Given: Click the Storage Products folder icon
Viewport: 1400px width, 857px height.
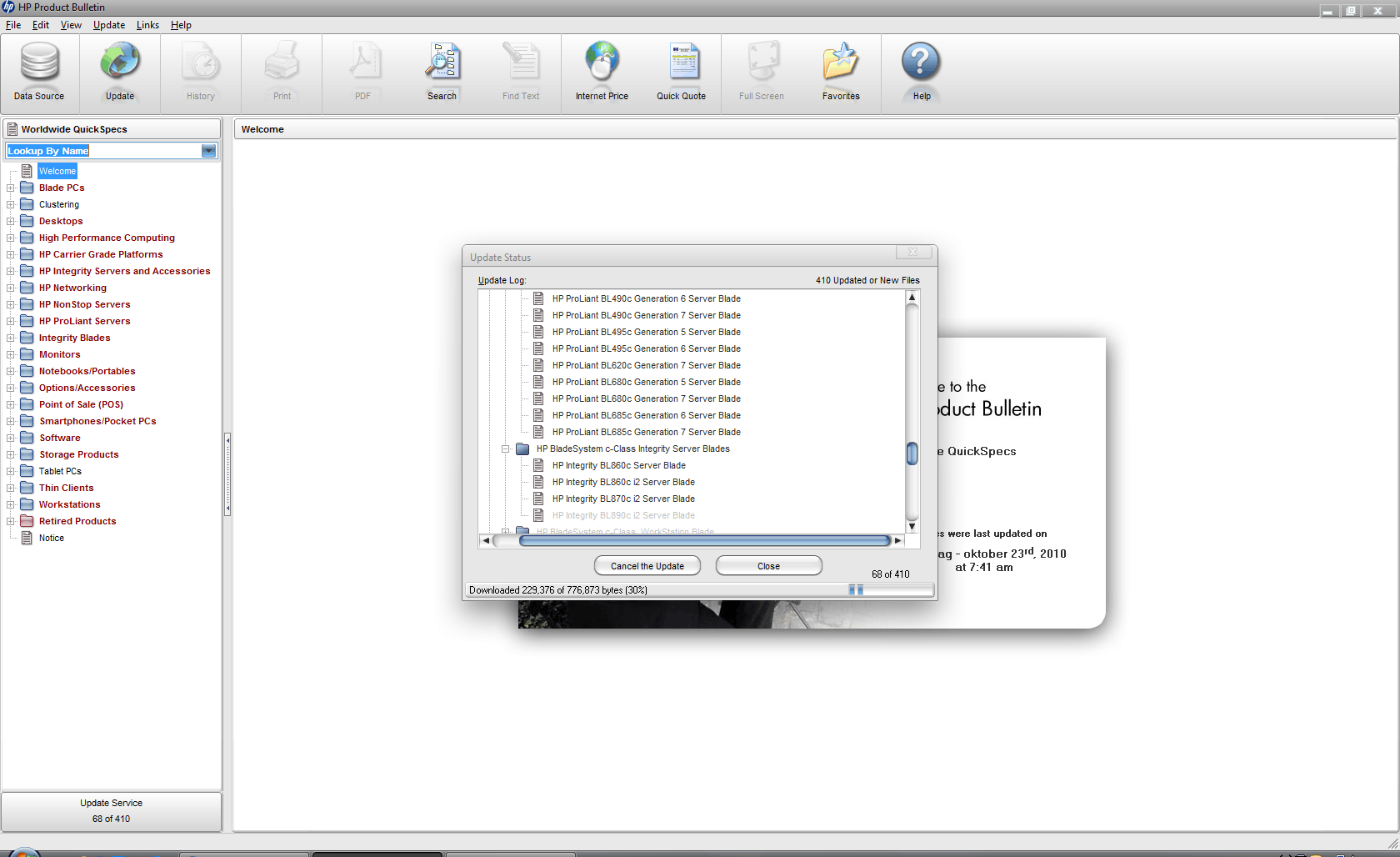Looking at the screenshot, I should (x=27, y=454).
